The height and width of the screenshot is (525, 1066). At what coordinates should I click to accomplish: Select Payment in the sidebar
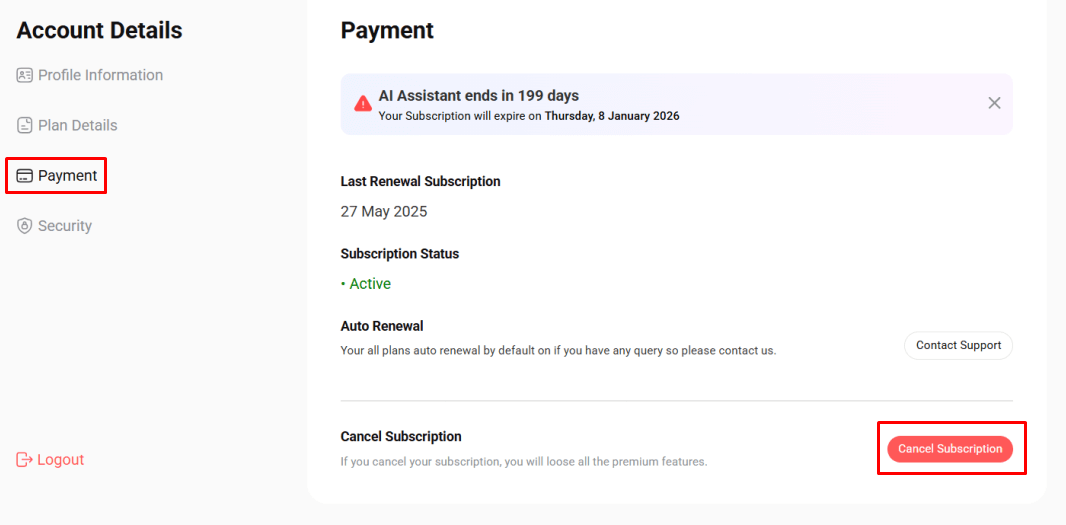pos(57,176)
